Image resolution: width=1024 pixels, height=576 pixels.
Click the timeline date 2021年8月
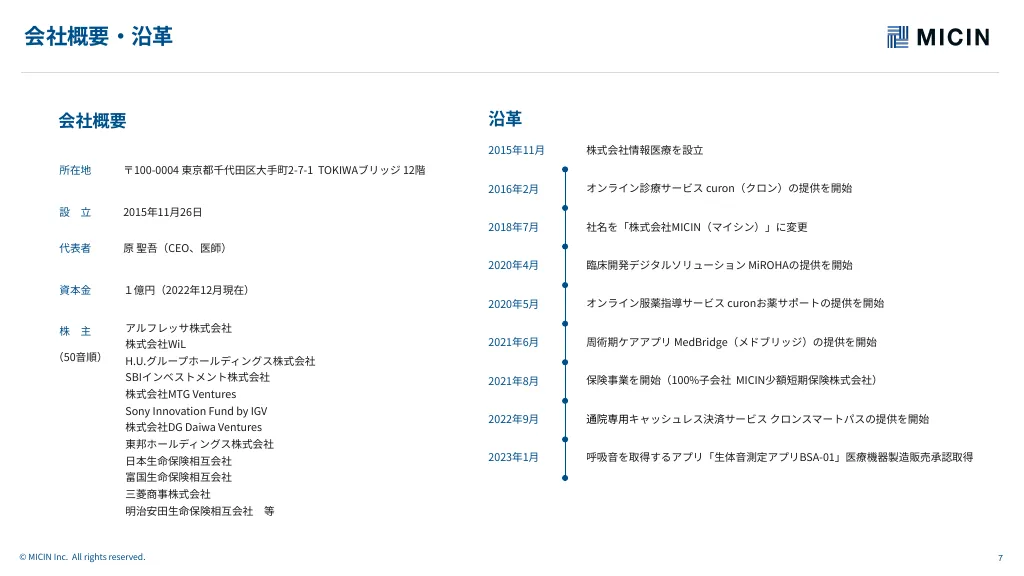[513, 381]
